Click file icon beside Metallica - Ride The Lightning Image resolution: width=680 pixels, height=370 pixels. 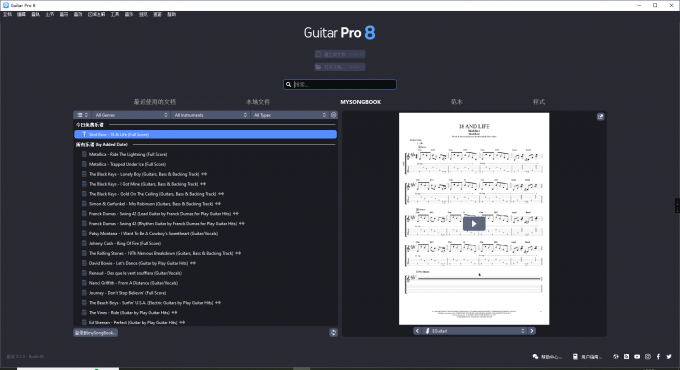click(84, 154)
